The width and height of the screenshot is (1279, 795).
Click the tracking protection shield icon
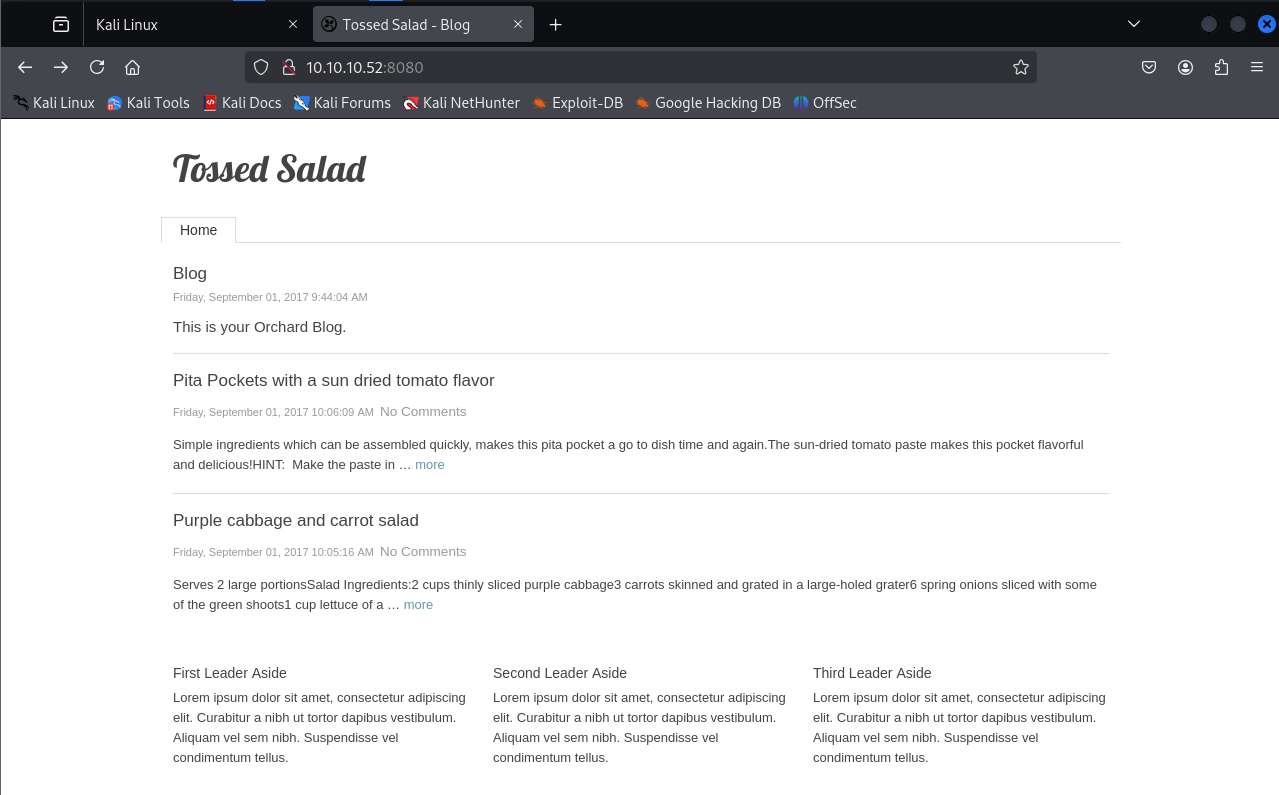click(x=261, y=67)
